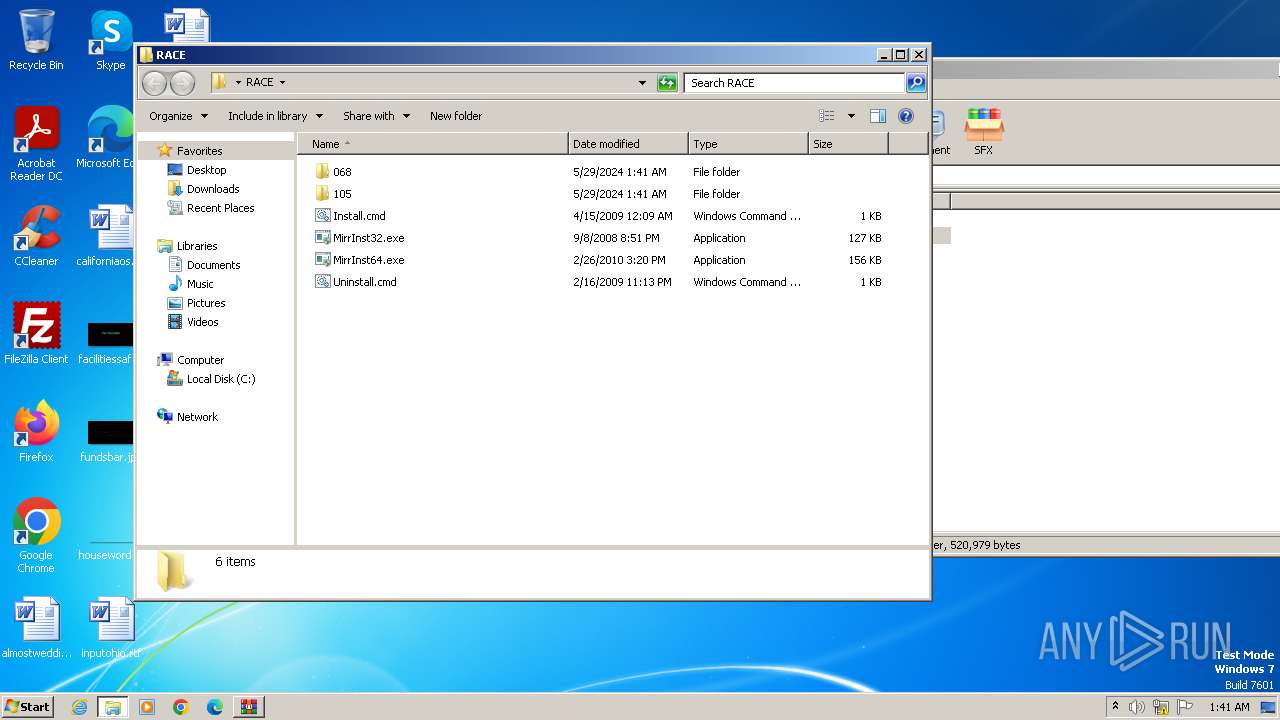The image size is (1280, 720).
Task: Click File Explorer taskbar button
Action: point(113,707)
